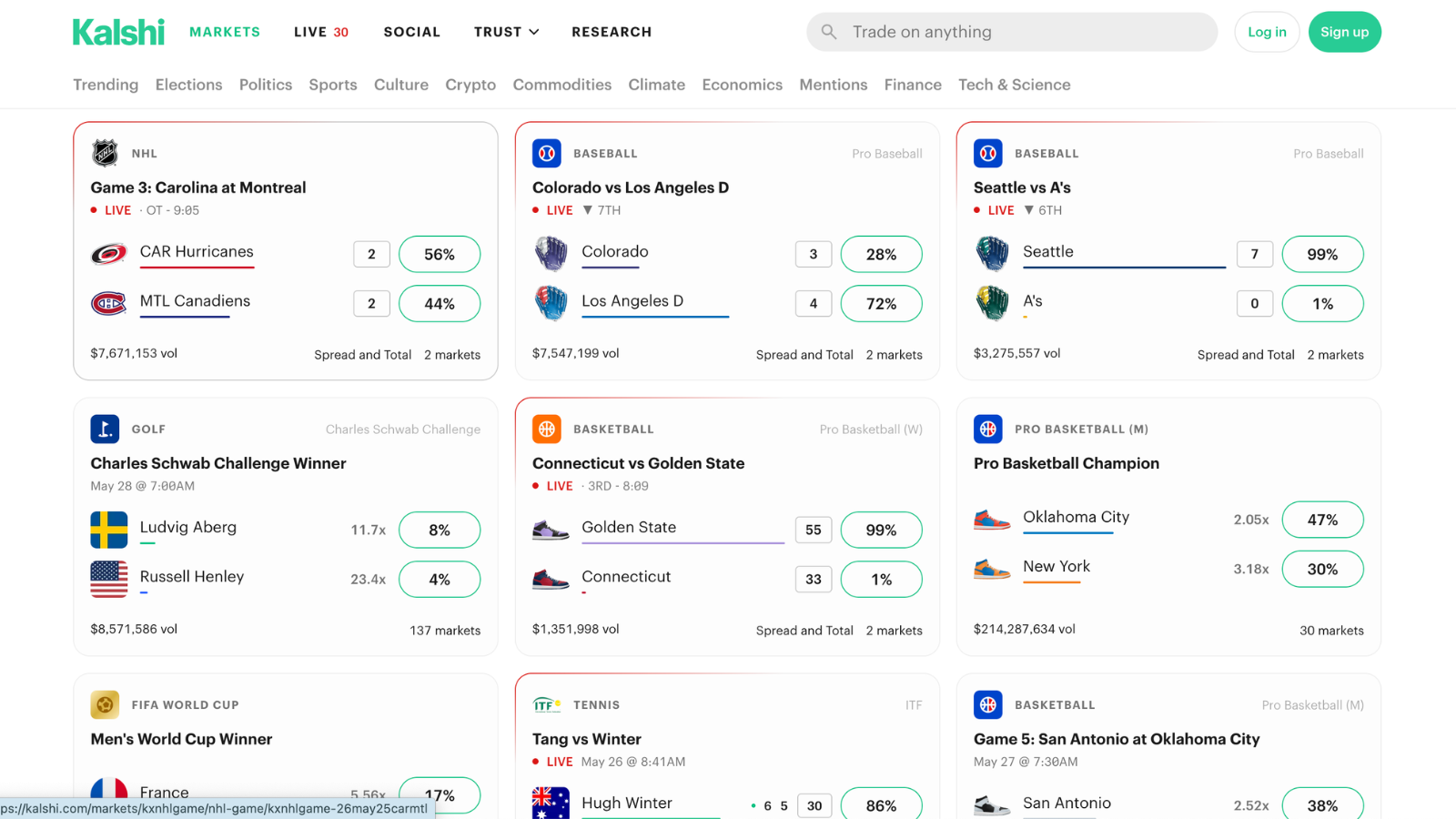Select the CAR Hurricanes 56% button
Viewport: 1456px width, 819px height.
click(440, 254)
